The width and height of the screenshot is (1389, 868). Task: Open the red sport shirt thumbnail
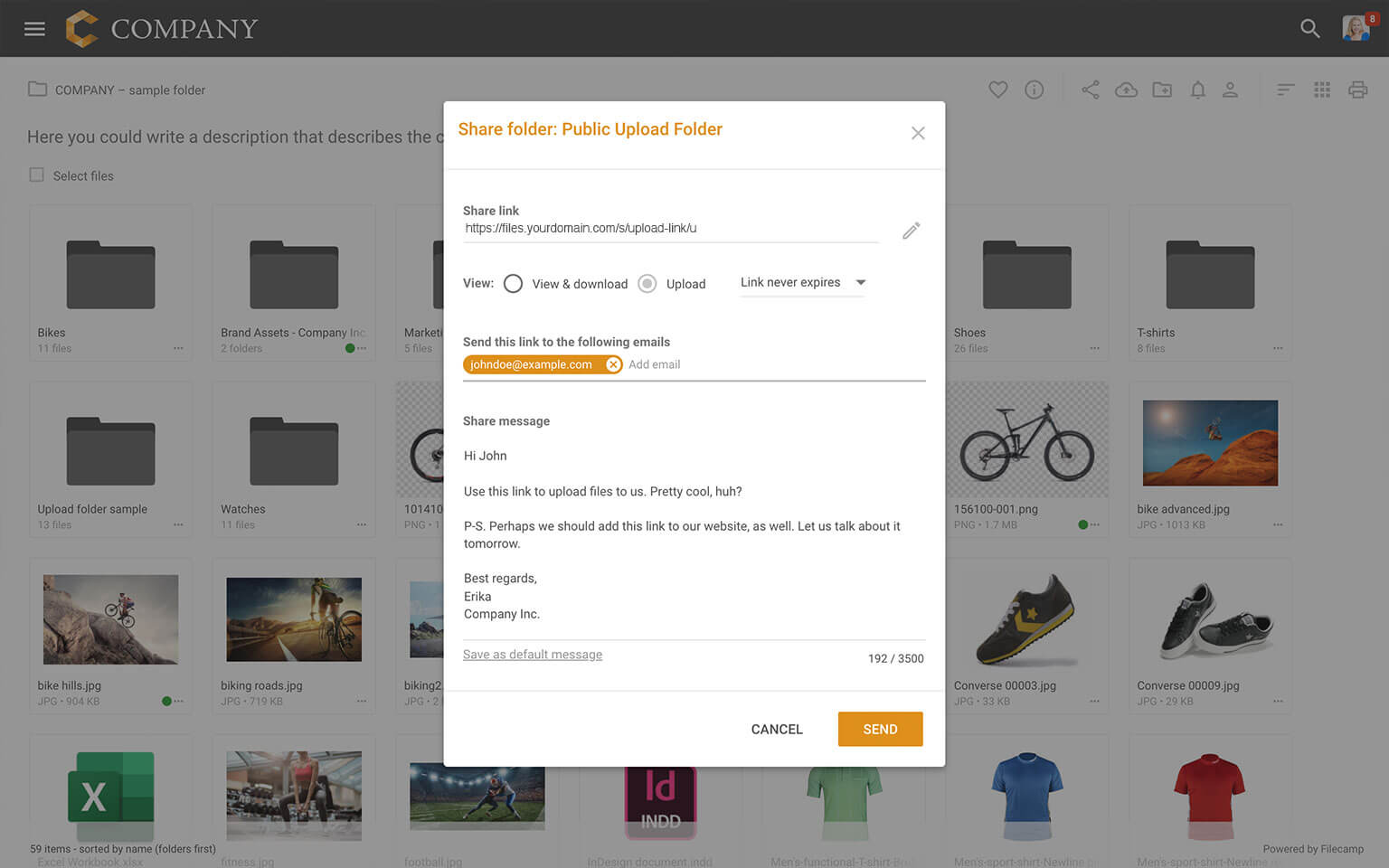tap(1210, 797)
